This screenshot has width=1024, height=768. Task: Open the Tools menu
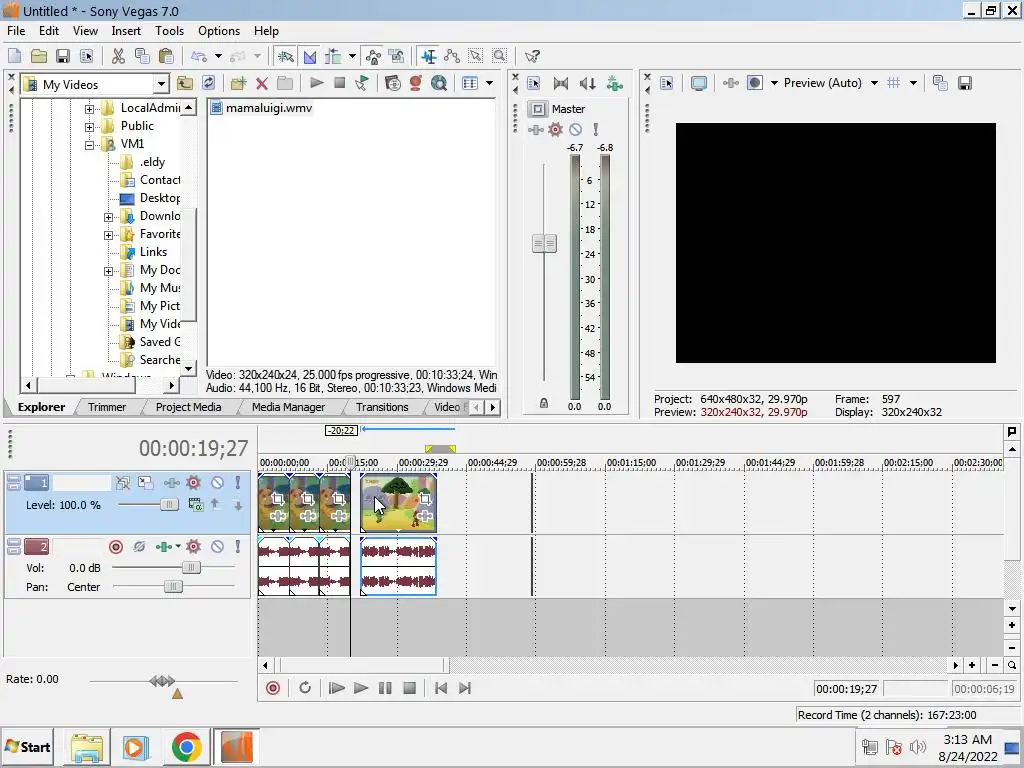pos(169,31)
